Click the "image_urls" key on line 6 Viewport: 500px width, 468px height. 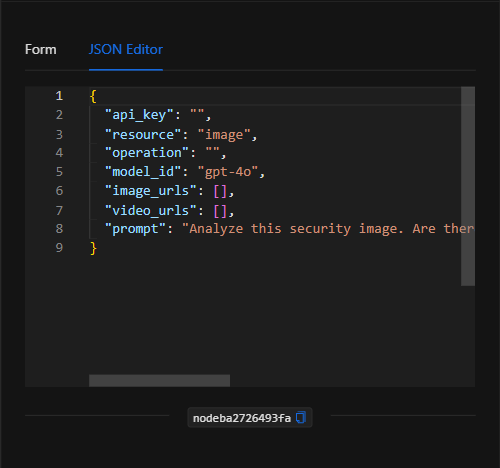[151, 191]
